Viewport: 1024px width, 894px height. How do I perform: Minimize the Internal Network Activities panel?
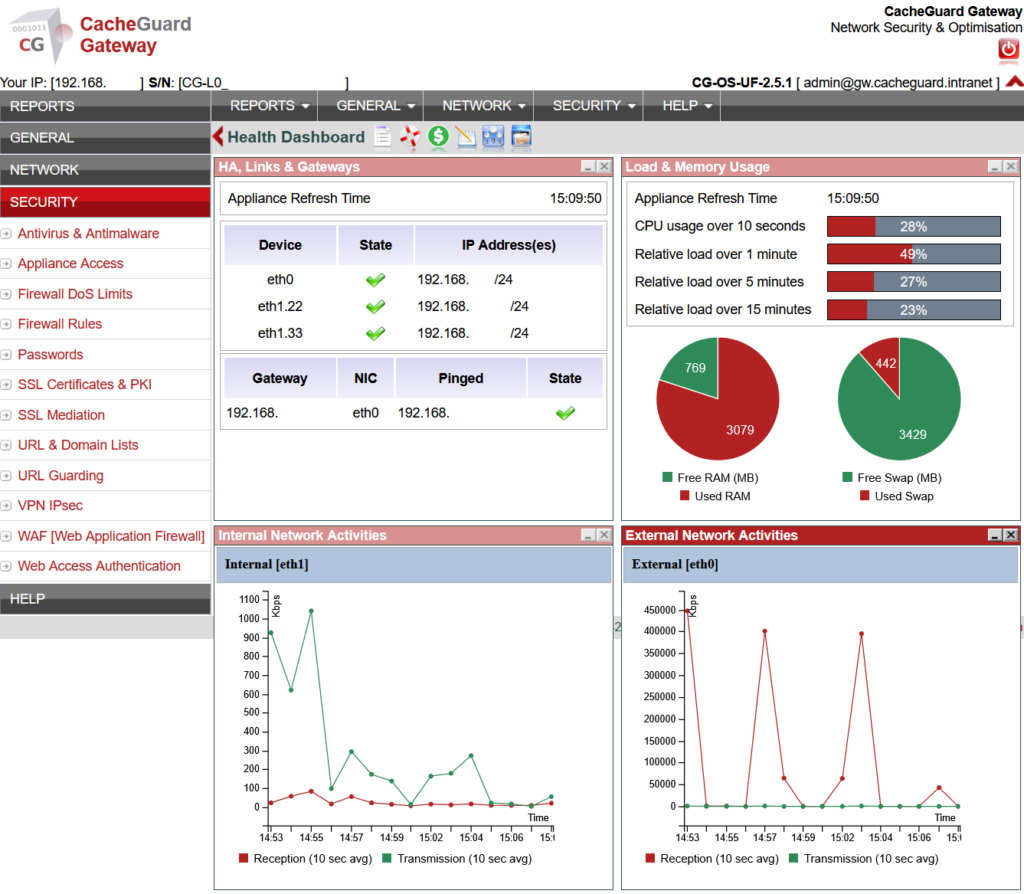[x=589, y=535]
